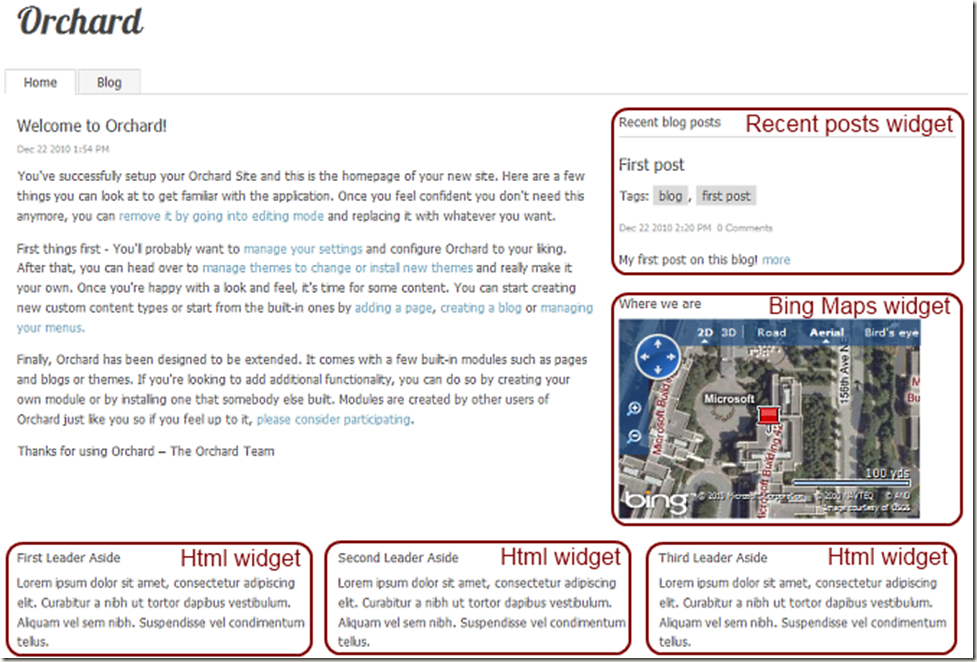Select the Aerial map style
The width and height of the screenshot is (977, 662).
click(826, 333)
